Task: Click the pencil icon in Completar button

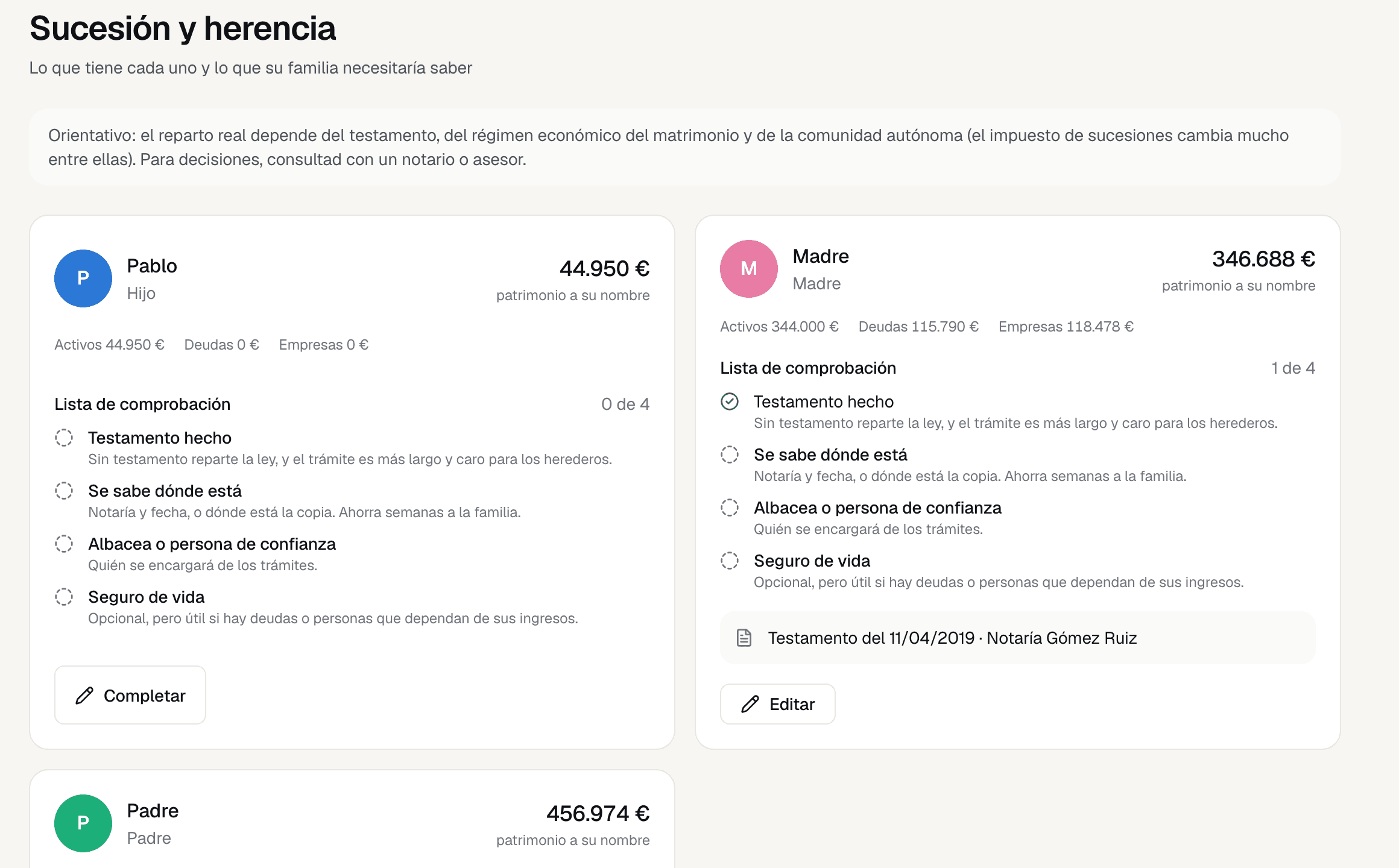Action: [x=84, y=696]
